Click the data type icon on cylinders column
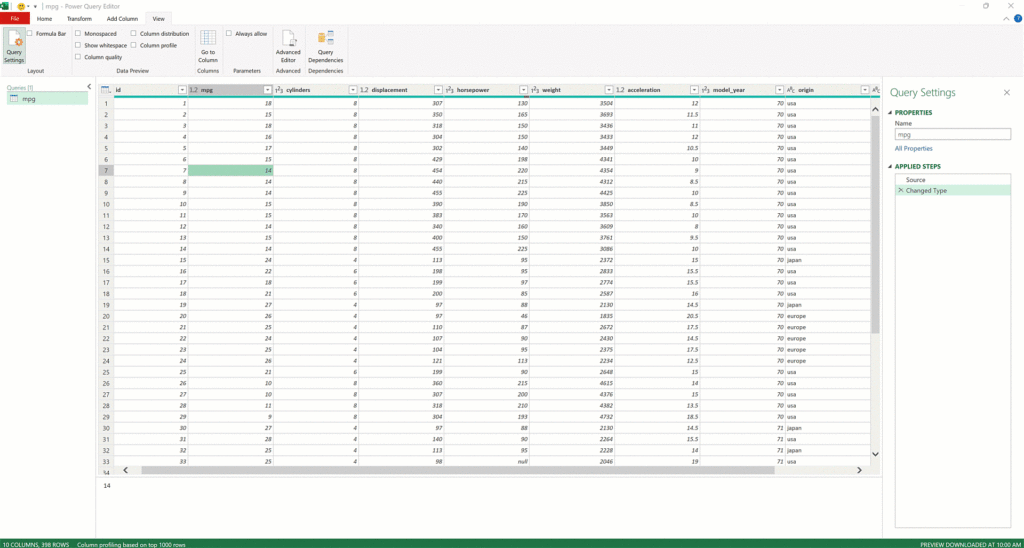Viewport: 1024px width, 548px height. [x=280, y=90]
